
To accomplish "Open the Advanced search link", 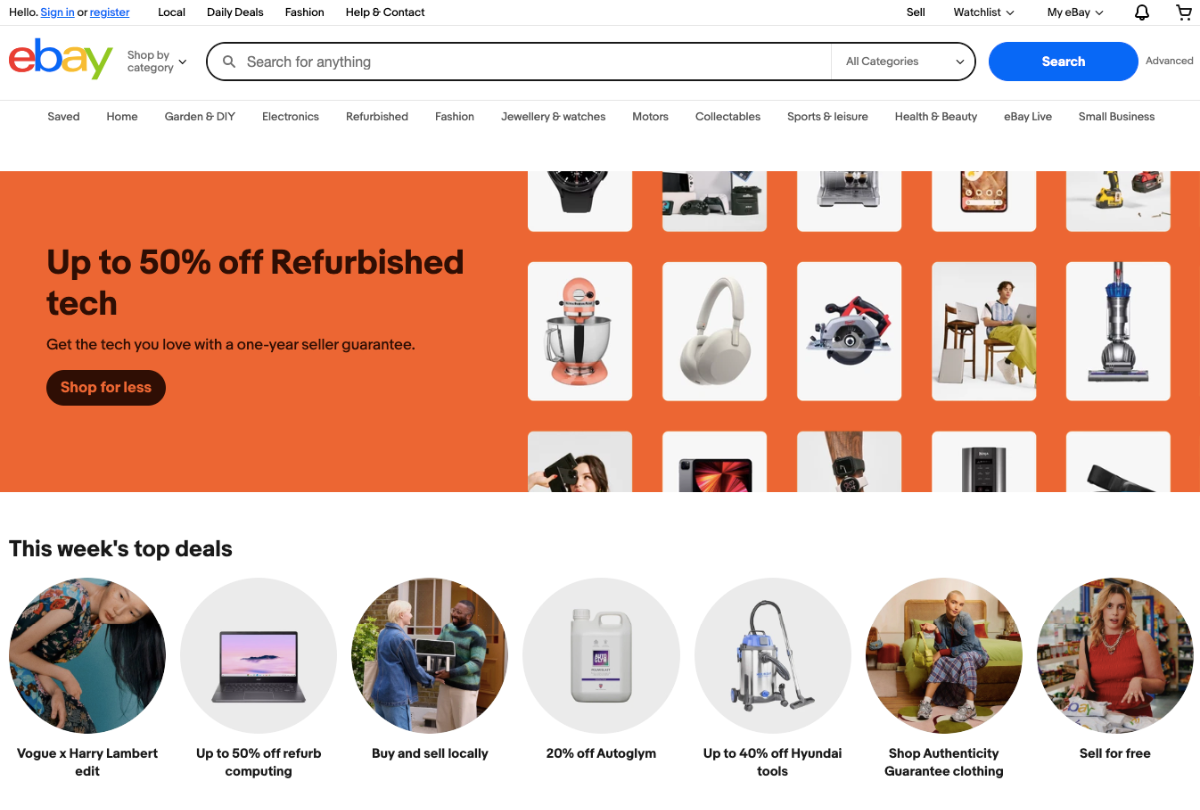I will (x=1169, y=61).
